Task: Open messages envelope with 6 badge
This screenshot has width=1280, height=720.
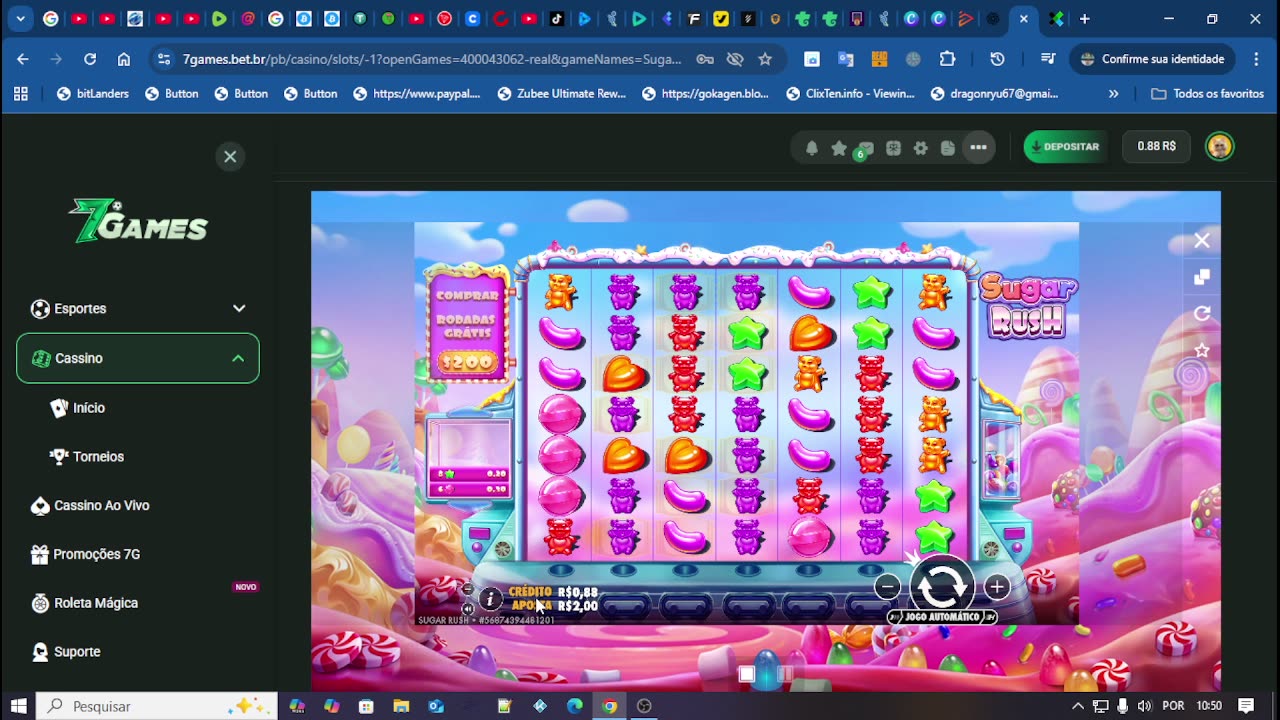Action: (x=864, y=149)
